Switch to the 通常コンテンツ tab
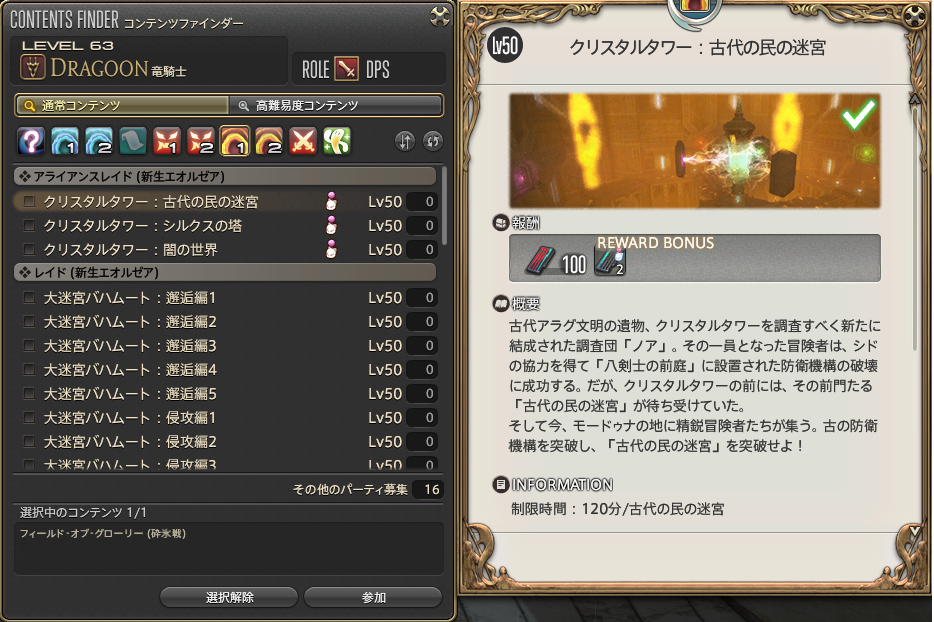 (x=122, y=105)
